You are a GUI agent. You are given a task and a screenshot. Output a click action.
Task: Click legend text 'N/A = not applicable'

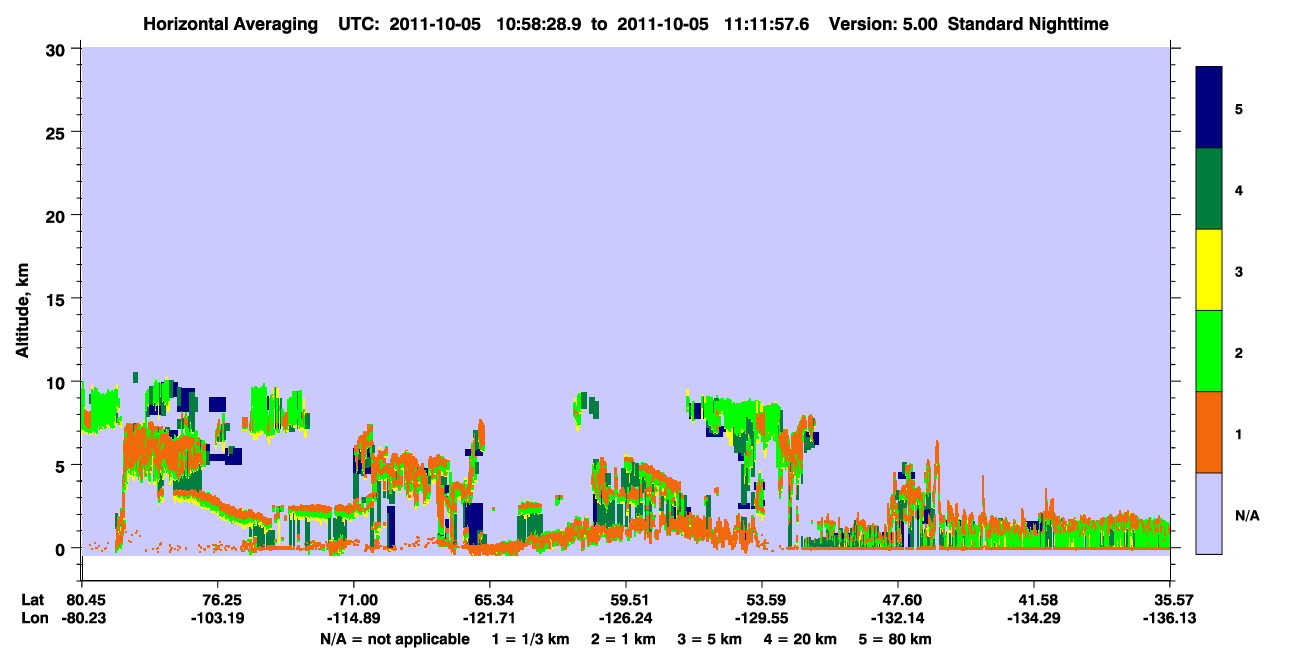pos(395,639)
